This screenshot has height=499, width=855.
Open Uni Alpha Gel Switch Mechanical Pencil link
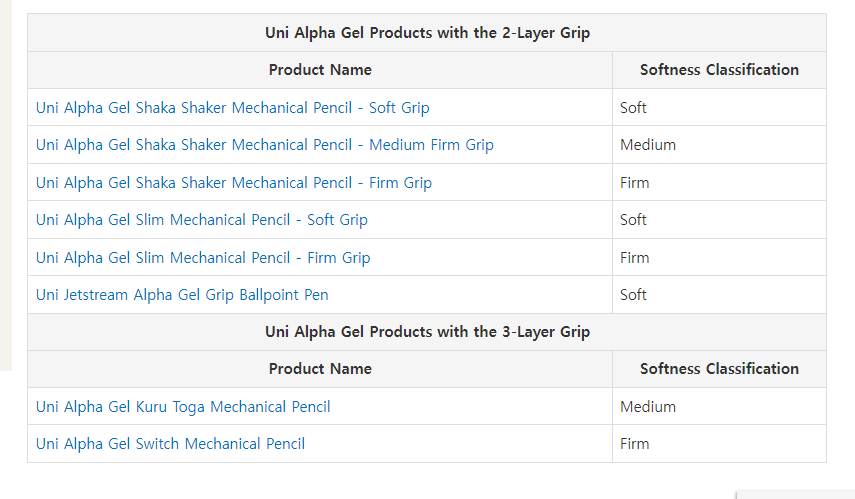(170, 443)
